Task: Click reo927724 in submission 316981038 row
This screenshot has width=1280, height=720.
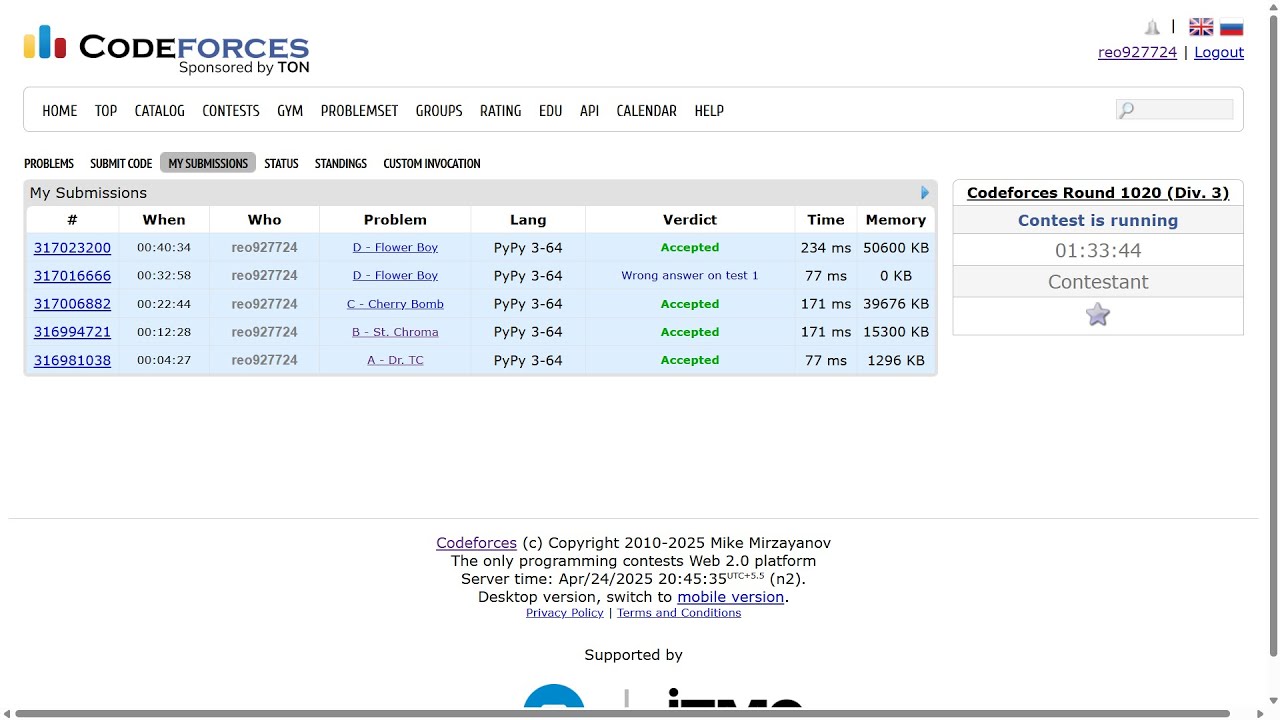Action: (264, 360)
